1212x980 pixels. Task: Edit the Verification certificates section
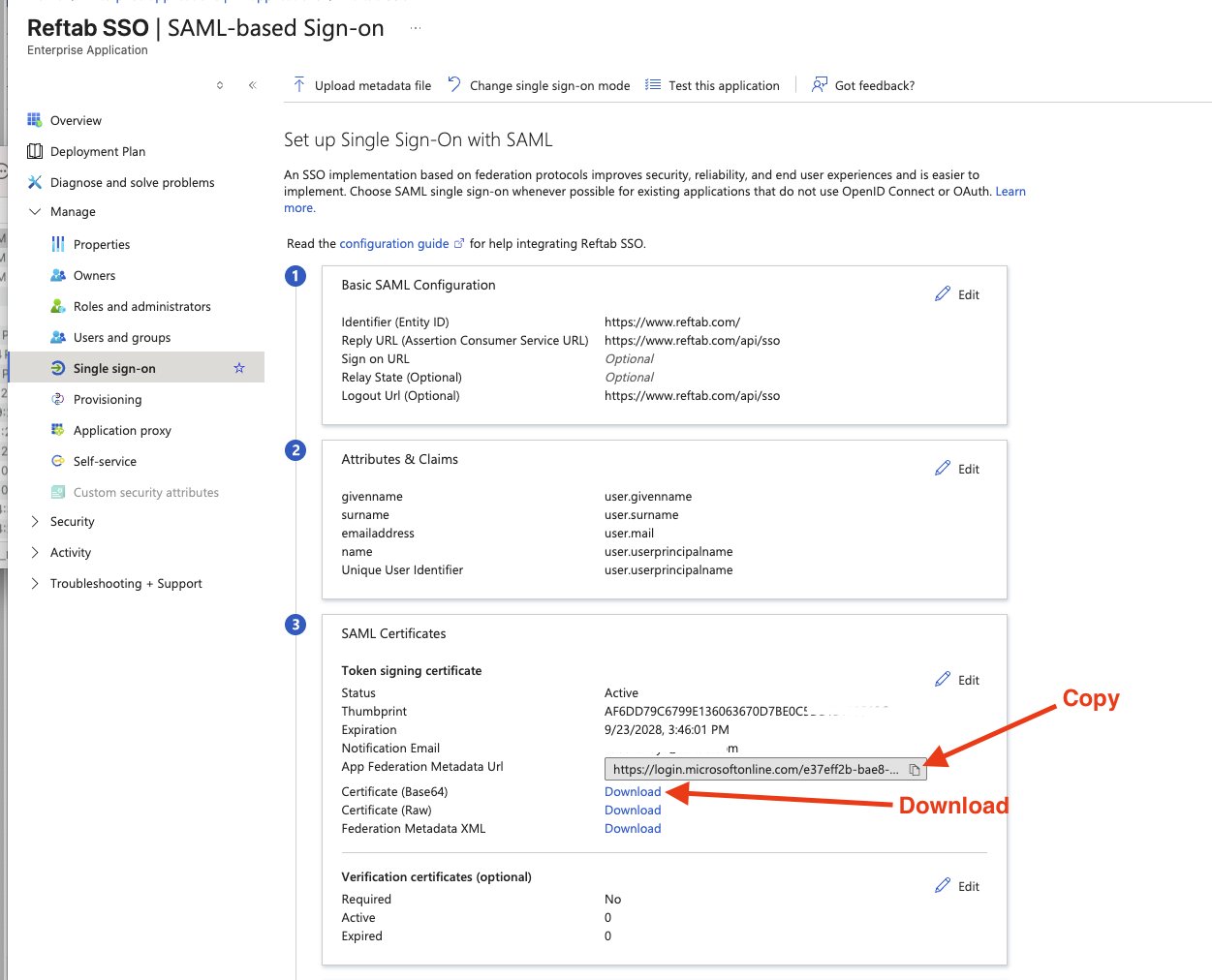956,885
